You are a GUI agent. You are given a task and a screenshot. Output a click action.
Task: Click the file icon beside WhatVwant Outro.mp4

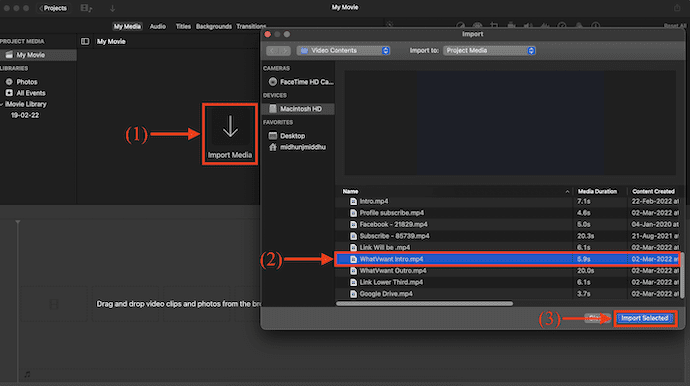[x=353, y=271]
